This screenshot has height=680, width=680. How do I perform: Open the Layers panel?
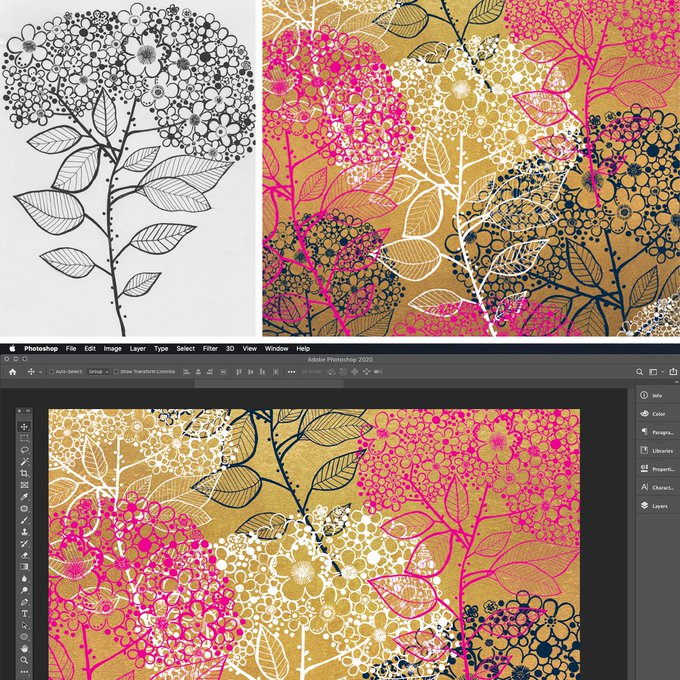pyautogui.click(x=657, y=506)
